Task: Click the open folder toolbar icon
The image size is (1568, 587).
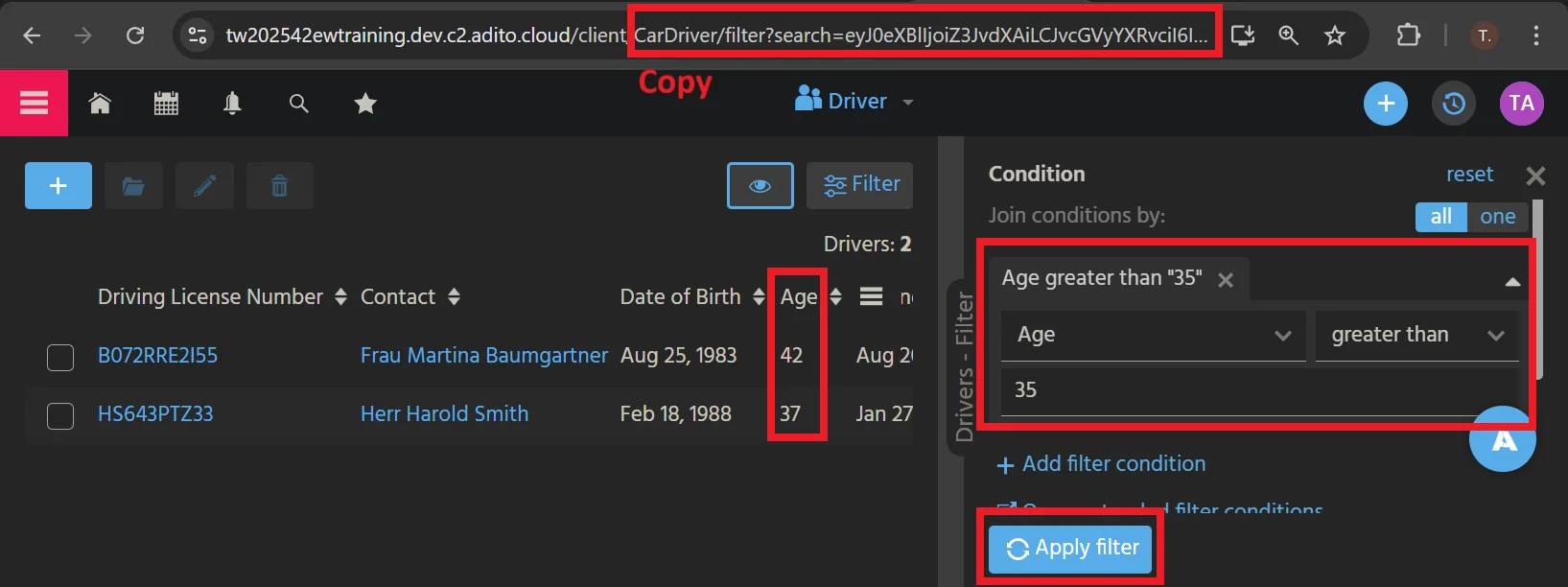Action: click(133, 185)
